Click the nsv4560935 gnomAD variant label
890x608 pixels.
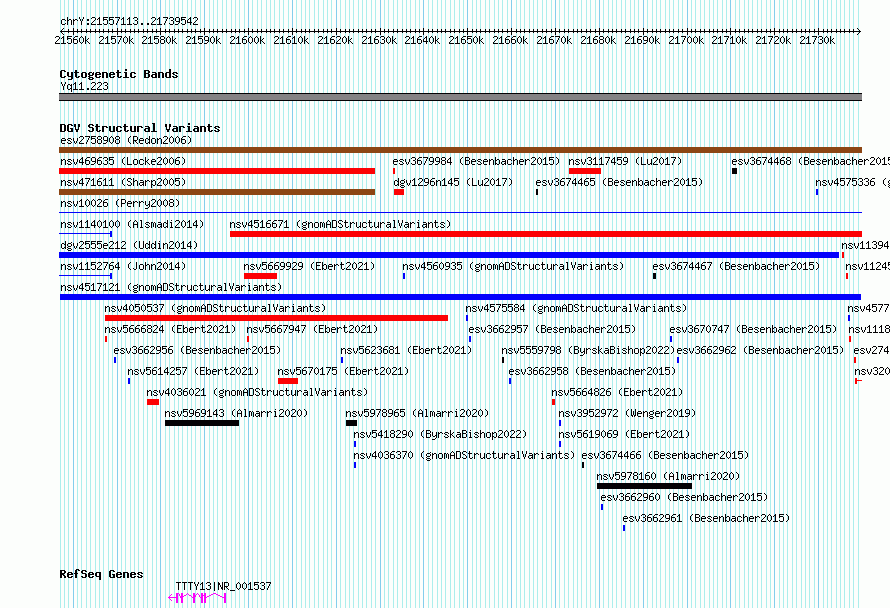coord(513,266)
